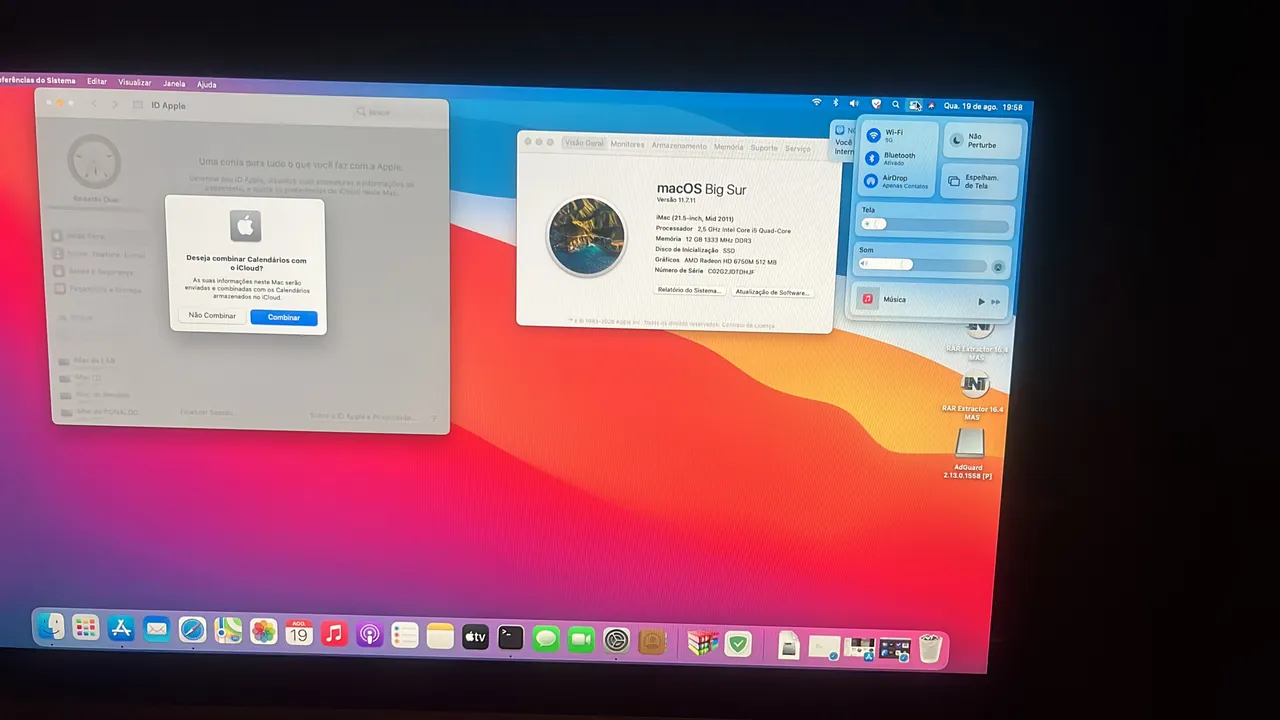
Task: Open the Photos app in the Dock
Action: pos(263,631)
